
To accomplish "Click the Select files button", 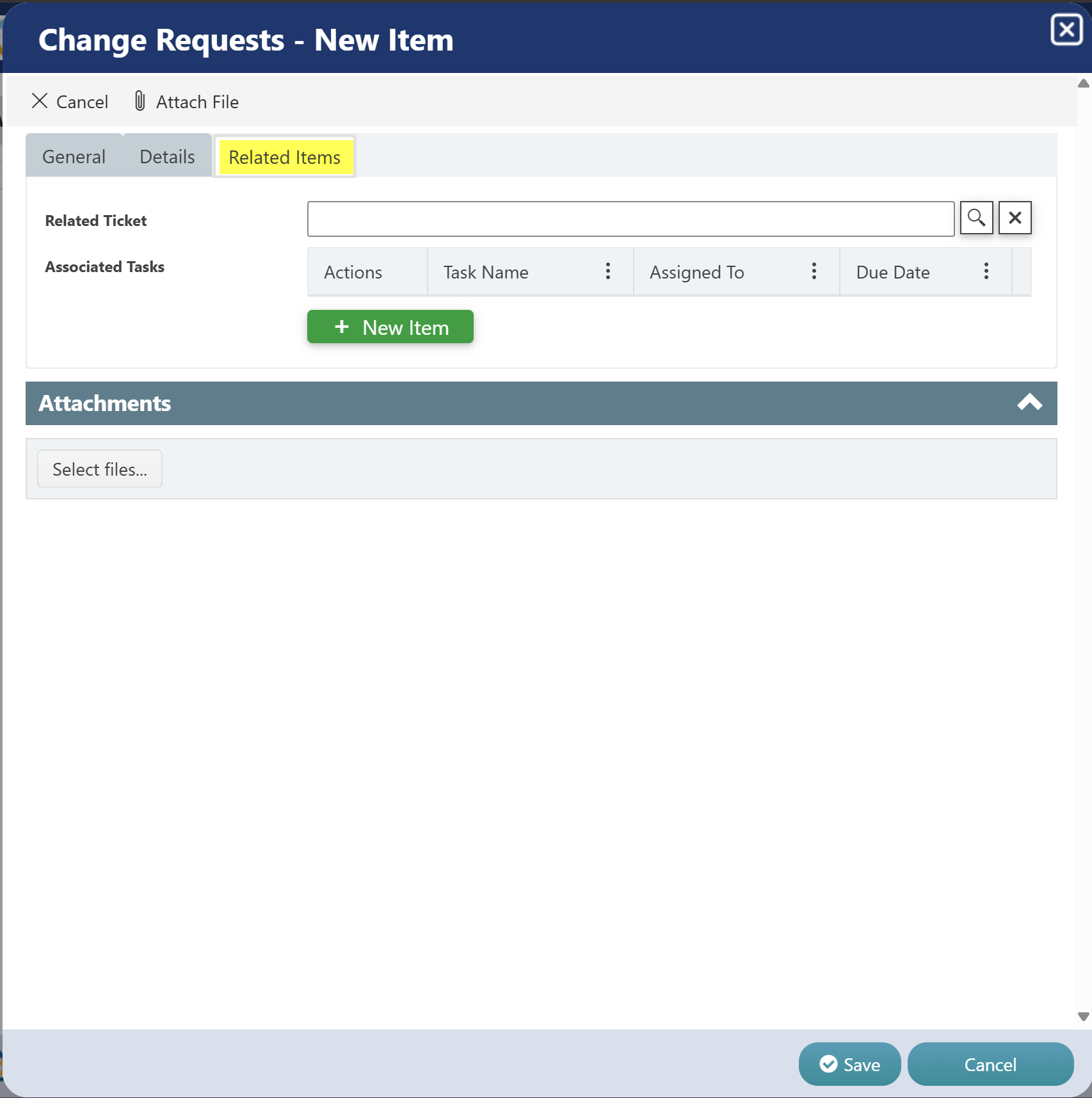I will point(99,469).
